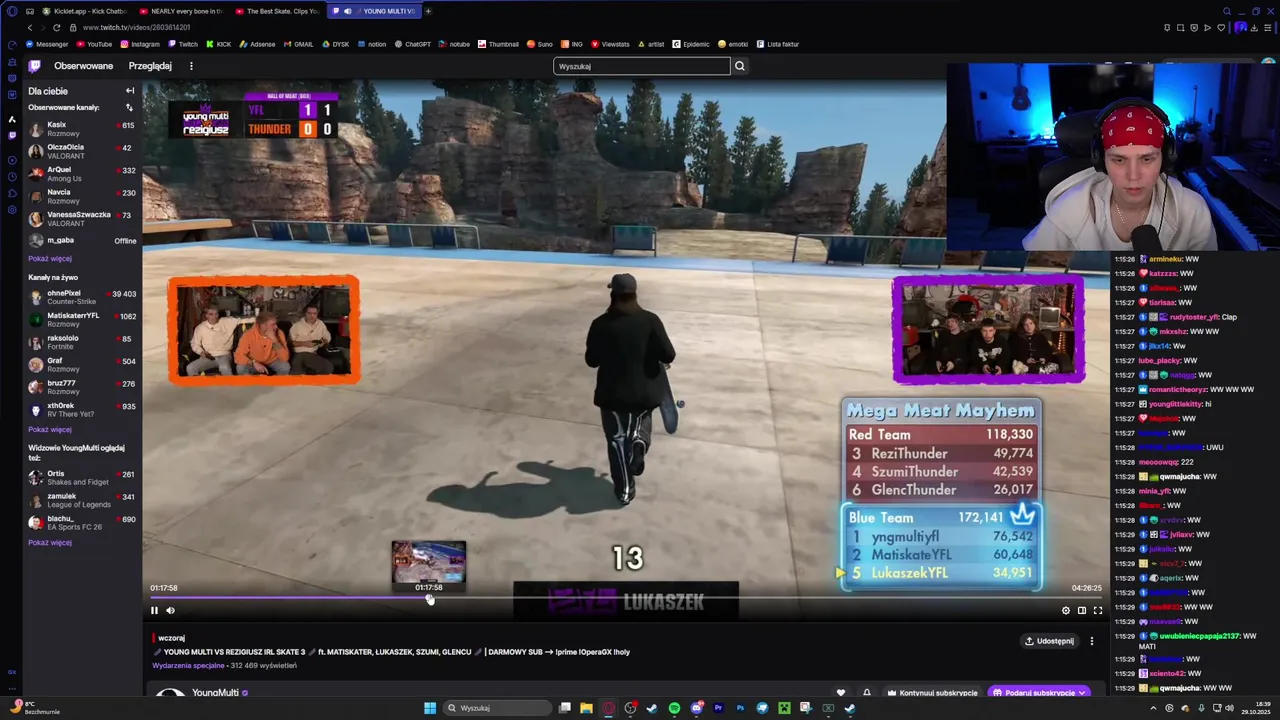
Task: Open bruz777 channel in sidebar
Action: (82, 388)
